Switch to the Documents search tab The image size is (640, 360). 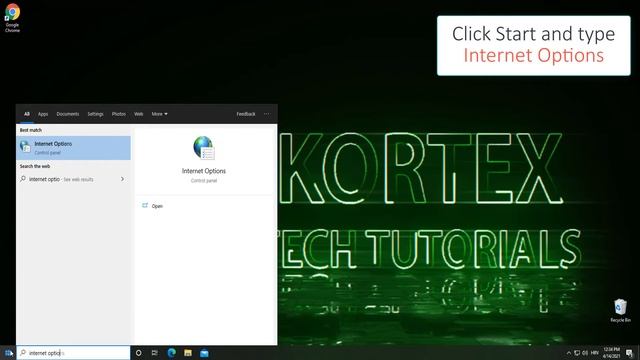tap(68, 114)
